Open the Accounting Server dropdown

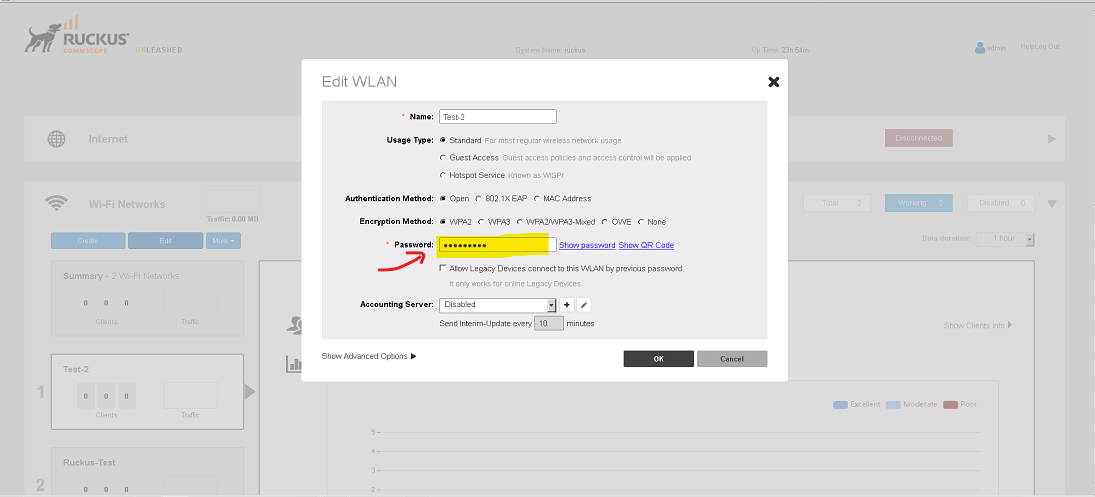point(497,305)
